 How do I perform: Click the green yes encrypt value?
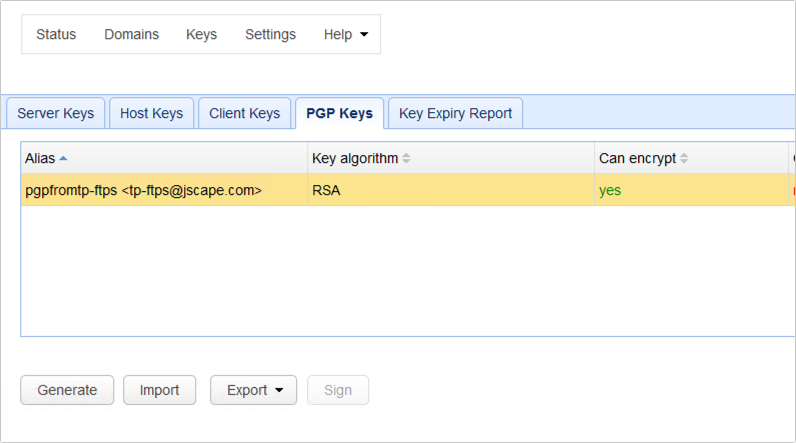coord(610,191)
